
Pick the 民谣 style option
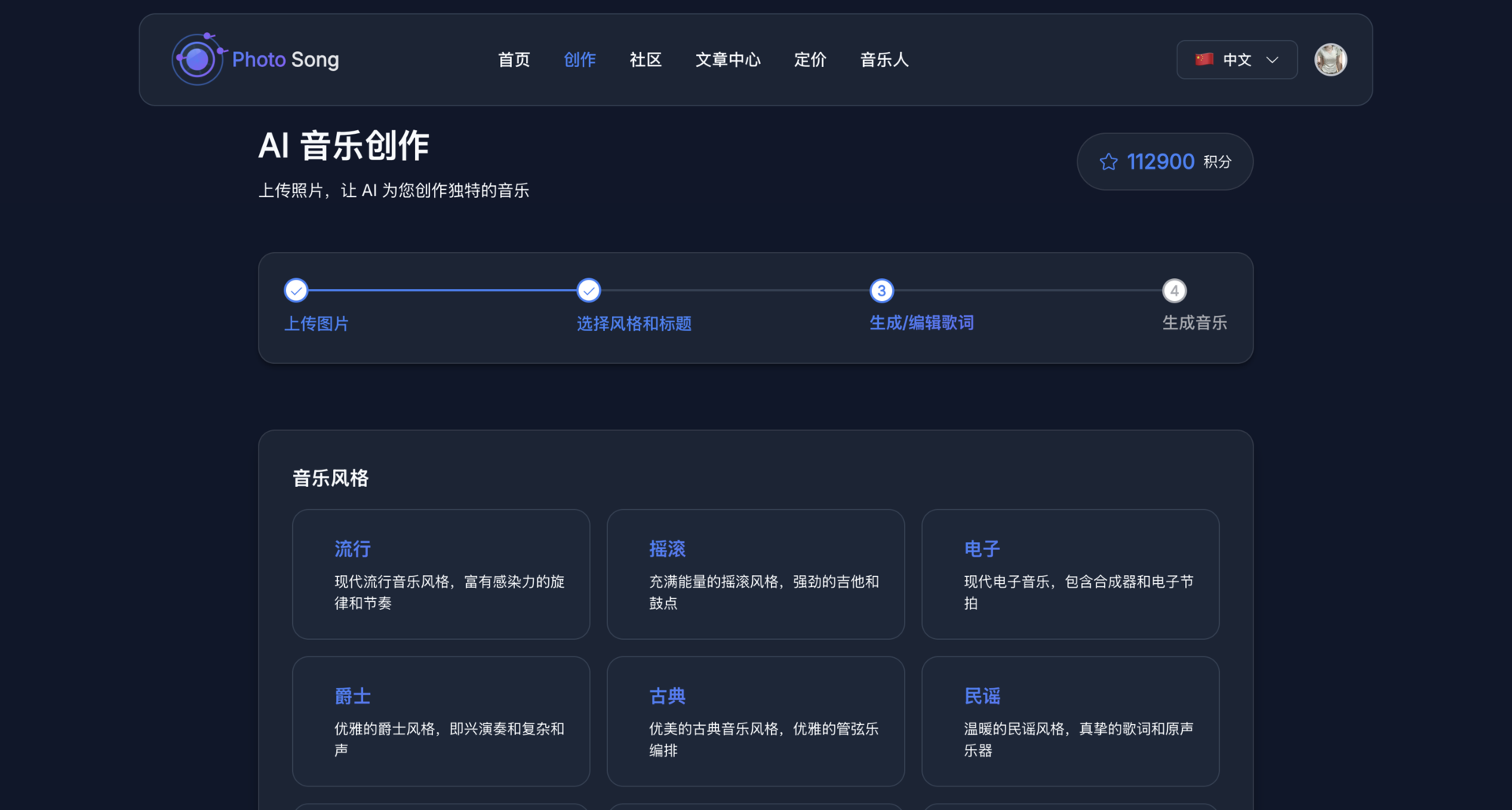(x=1070, y=721)
